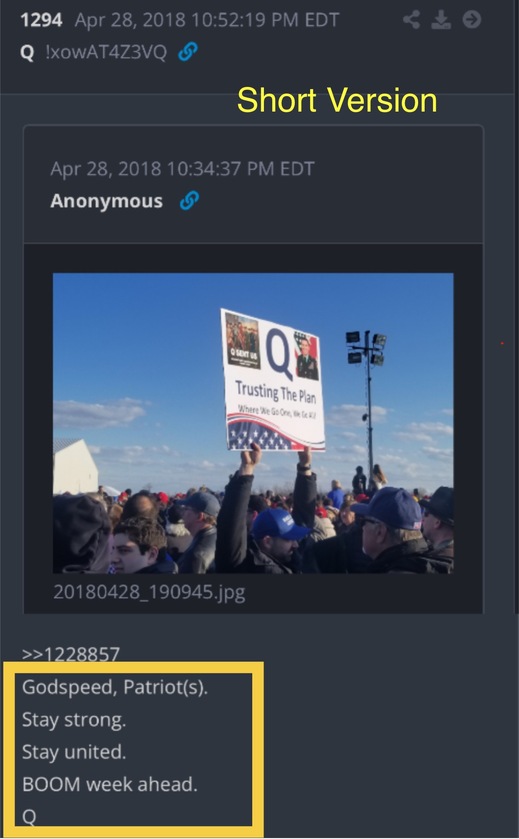Click the 'Stay strong.' line
The height and width of the screenshot is (839, 519).
(x=74, y=720)
